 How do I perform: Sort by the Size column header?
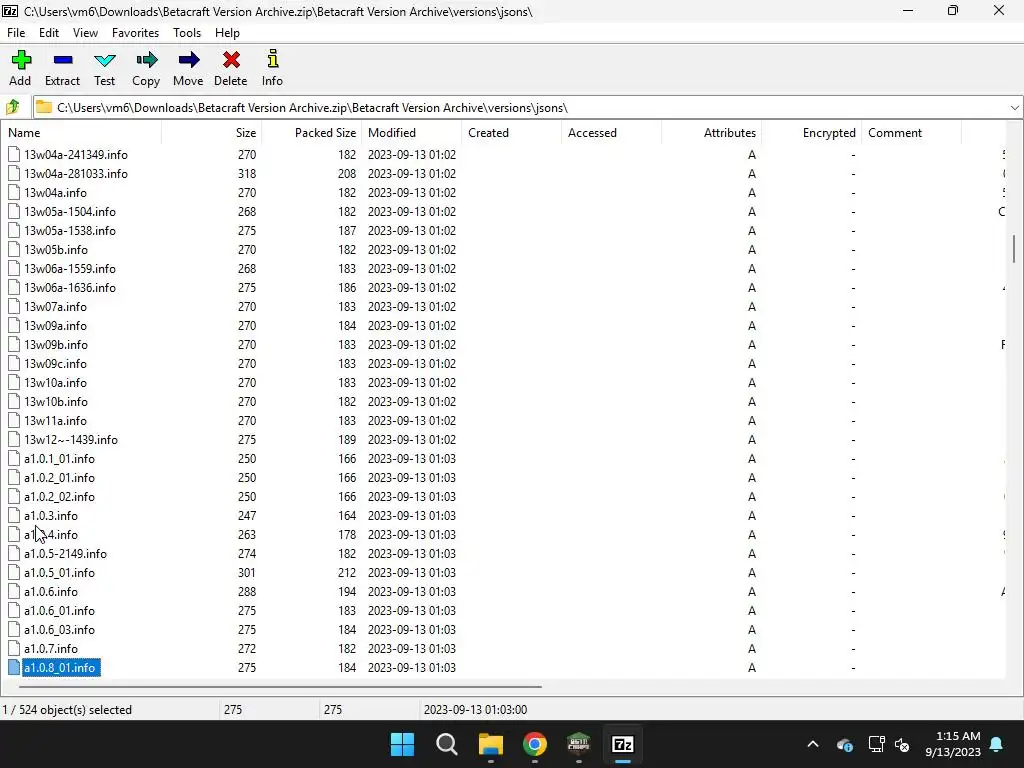212,133
